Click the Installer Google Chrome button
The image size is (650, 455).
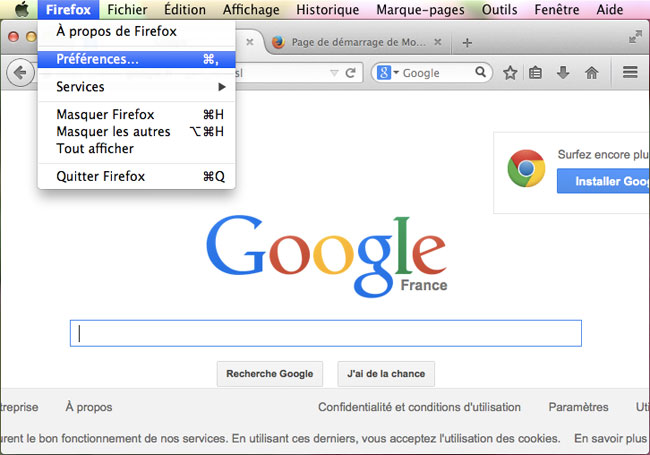pos(603,181)
